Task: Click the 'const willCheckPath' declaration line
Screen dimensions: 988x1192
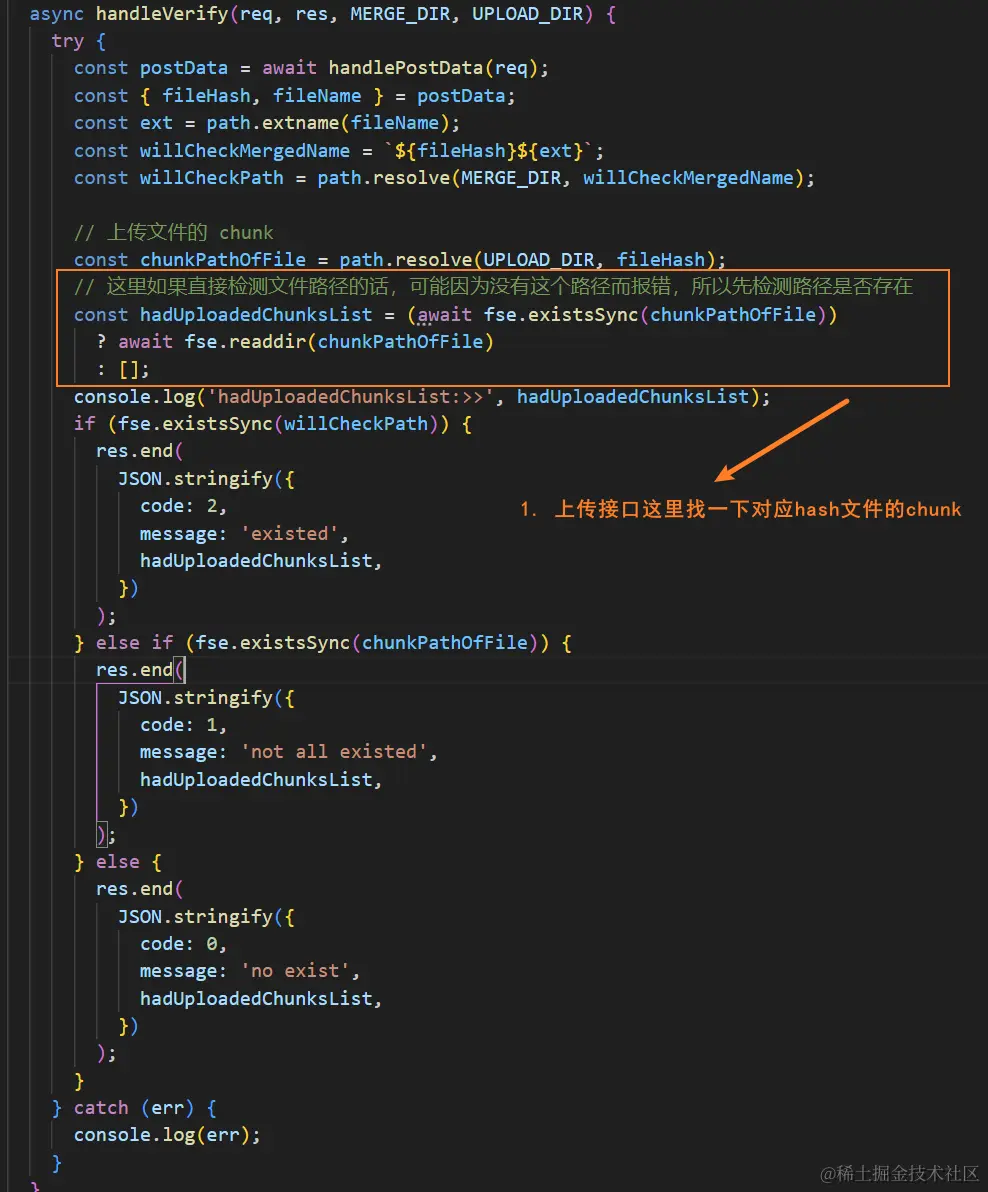Action: 444,178
